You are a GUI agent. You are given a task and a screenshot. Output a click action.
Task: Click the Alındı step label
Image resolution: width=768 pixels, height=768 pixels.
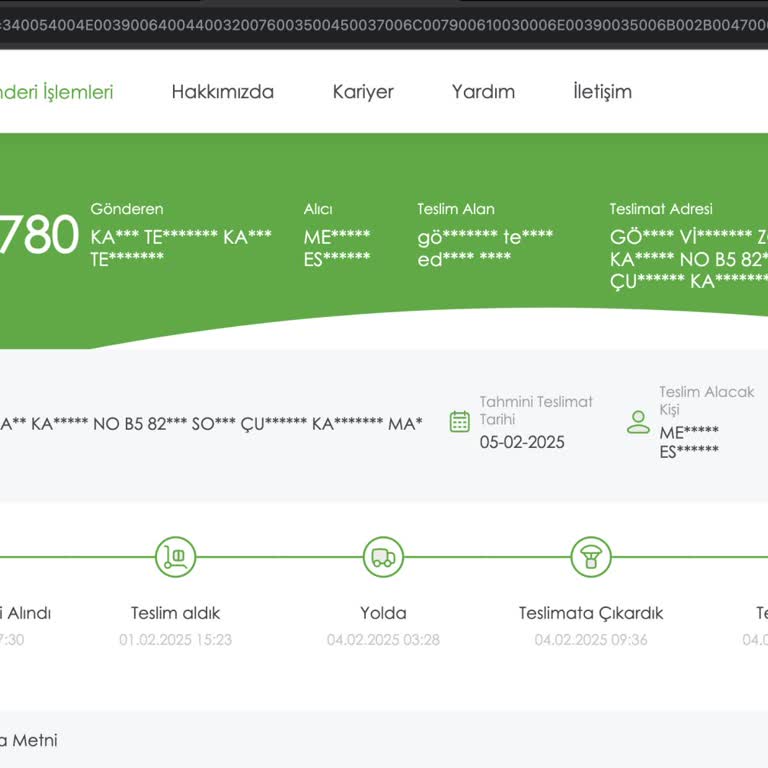[x=25, y=613]
